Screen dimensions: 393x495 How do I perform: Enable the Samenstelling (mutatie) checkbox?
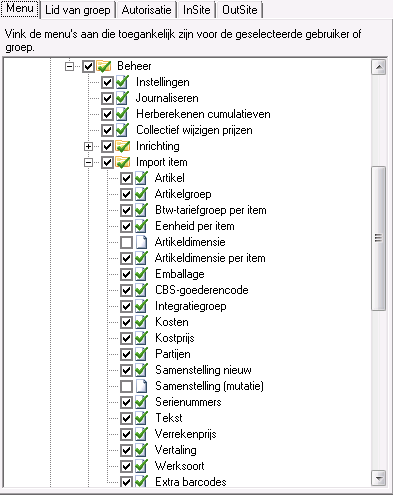[x=126, y=386]
